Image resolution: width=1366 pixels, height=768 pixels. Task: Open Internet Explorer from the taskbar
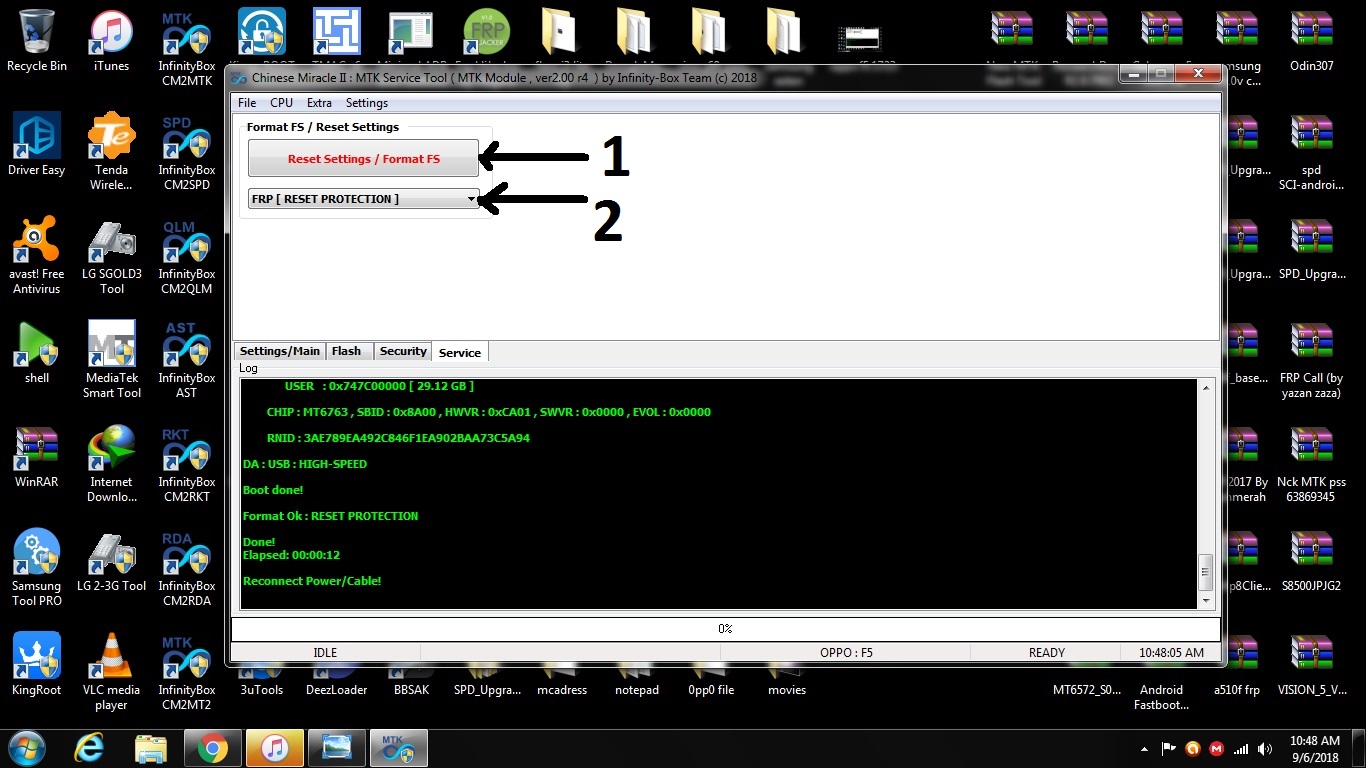click(90, 748)
